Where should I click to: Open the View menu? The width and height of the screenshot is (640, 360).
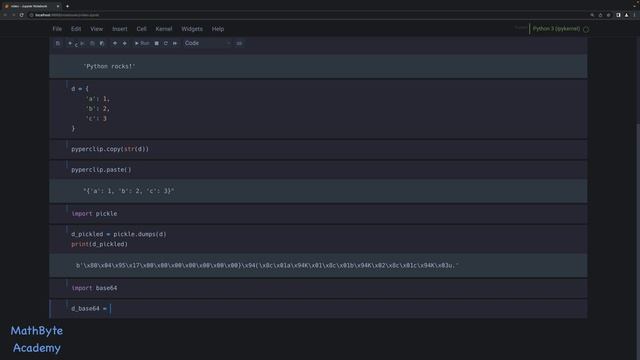pos(97,29)
